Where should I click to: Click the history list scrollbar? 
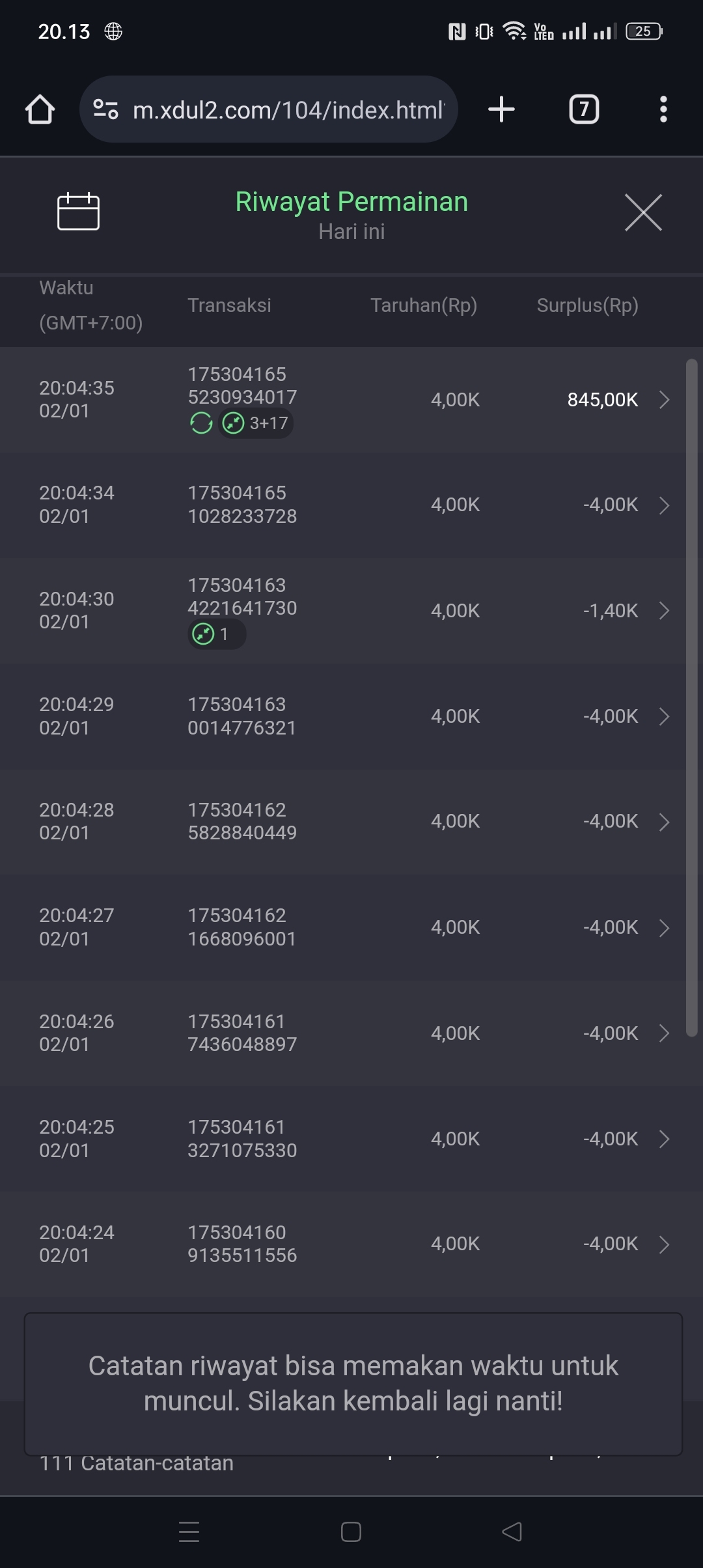[691, 697]
